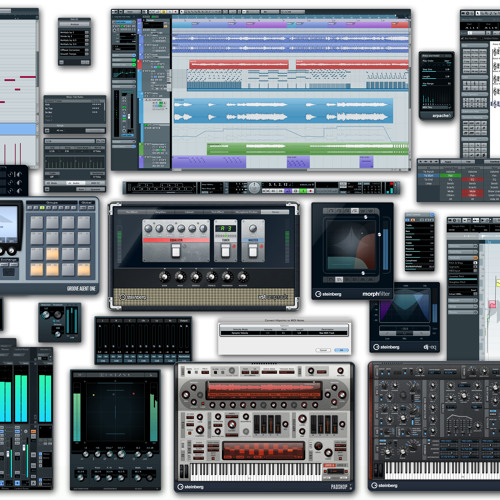Trigger the top-left pad in Groove Agent One
Image resolution: width=500 pixels, height=500 pixels.
coord(37,222)
